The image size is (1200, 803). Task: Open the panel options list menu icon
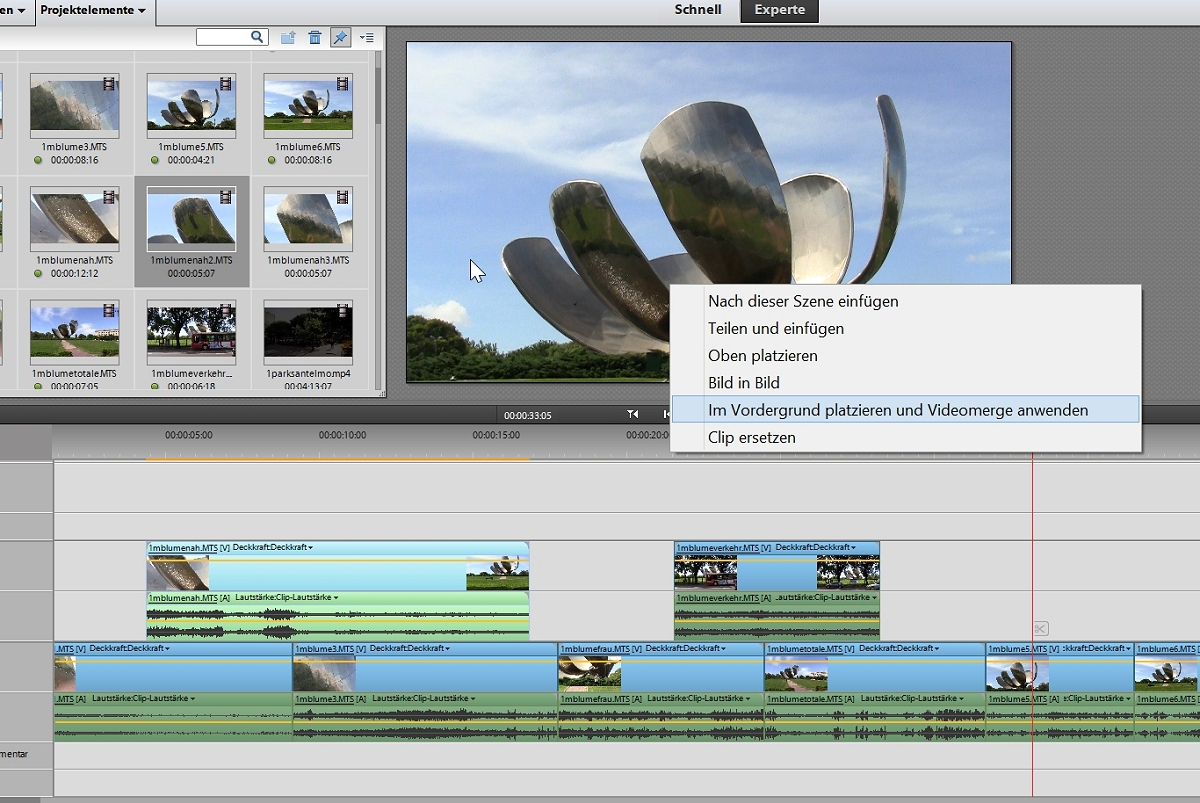(x=366, y=38)
